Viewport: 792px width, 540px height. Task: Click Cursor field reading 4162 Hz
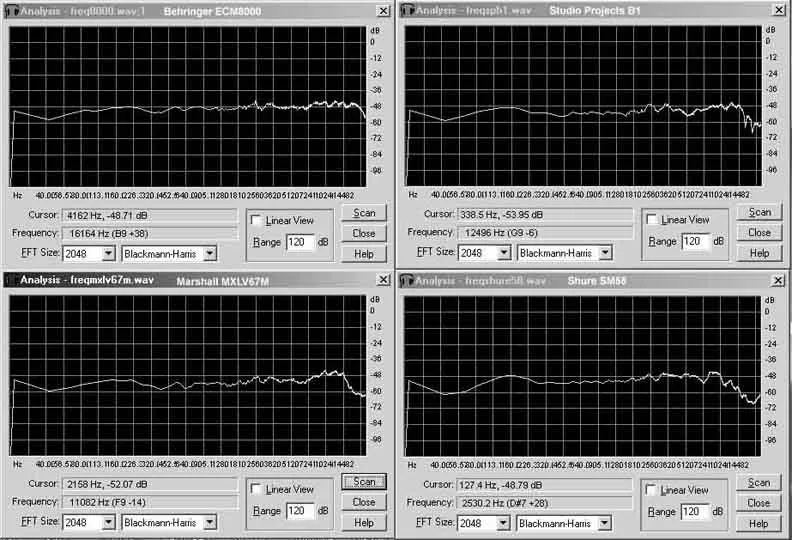150,216
